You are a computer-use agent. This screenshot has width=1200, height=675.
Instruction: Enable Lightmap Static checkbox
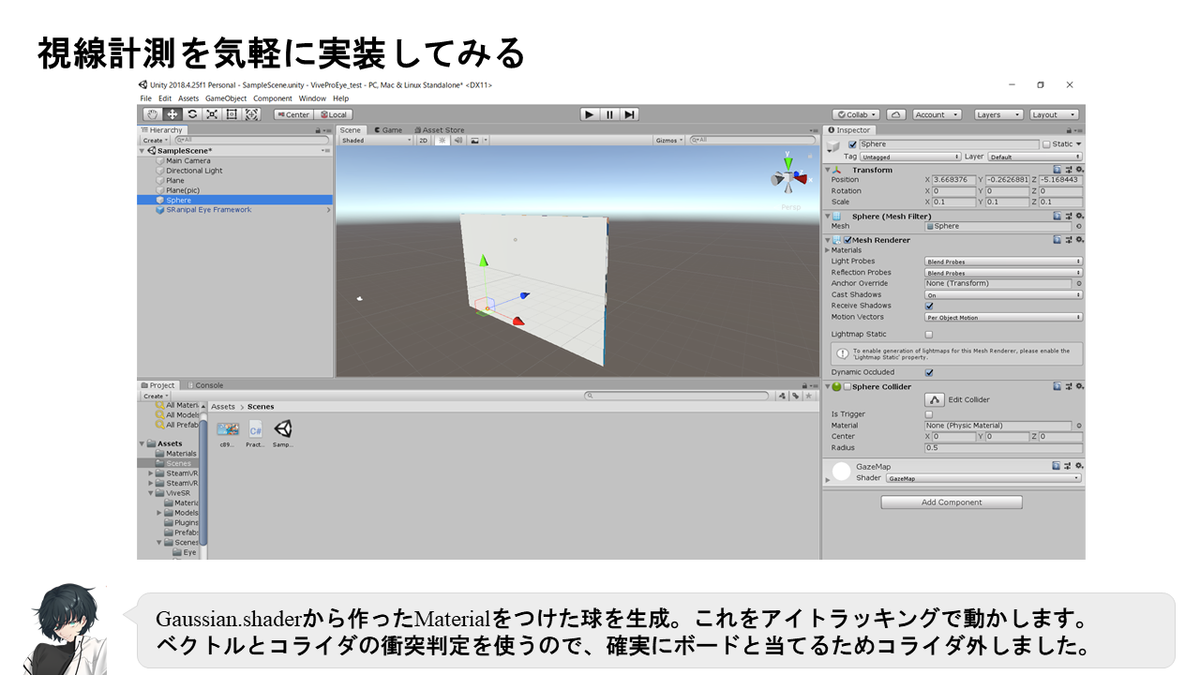[x=929, y=334]
